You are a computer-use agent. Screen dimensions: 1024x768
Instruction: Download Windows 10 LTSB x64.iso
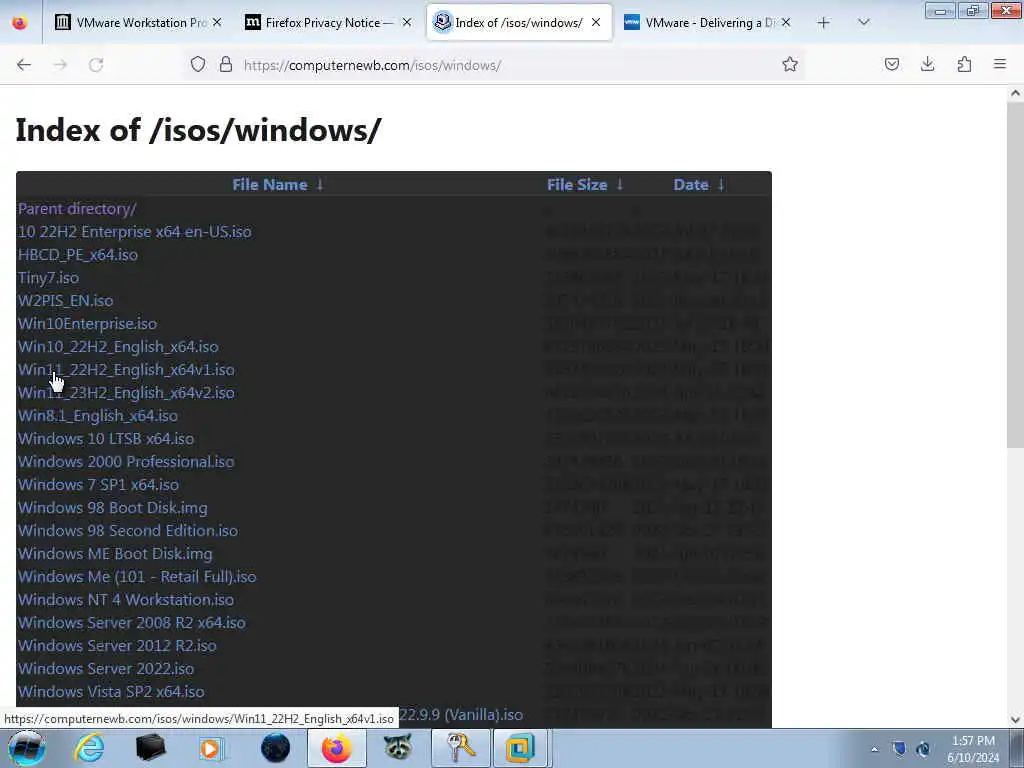[106, 439]
